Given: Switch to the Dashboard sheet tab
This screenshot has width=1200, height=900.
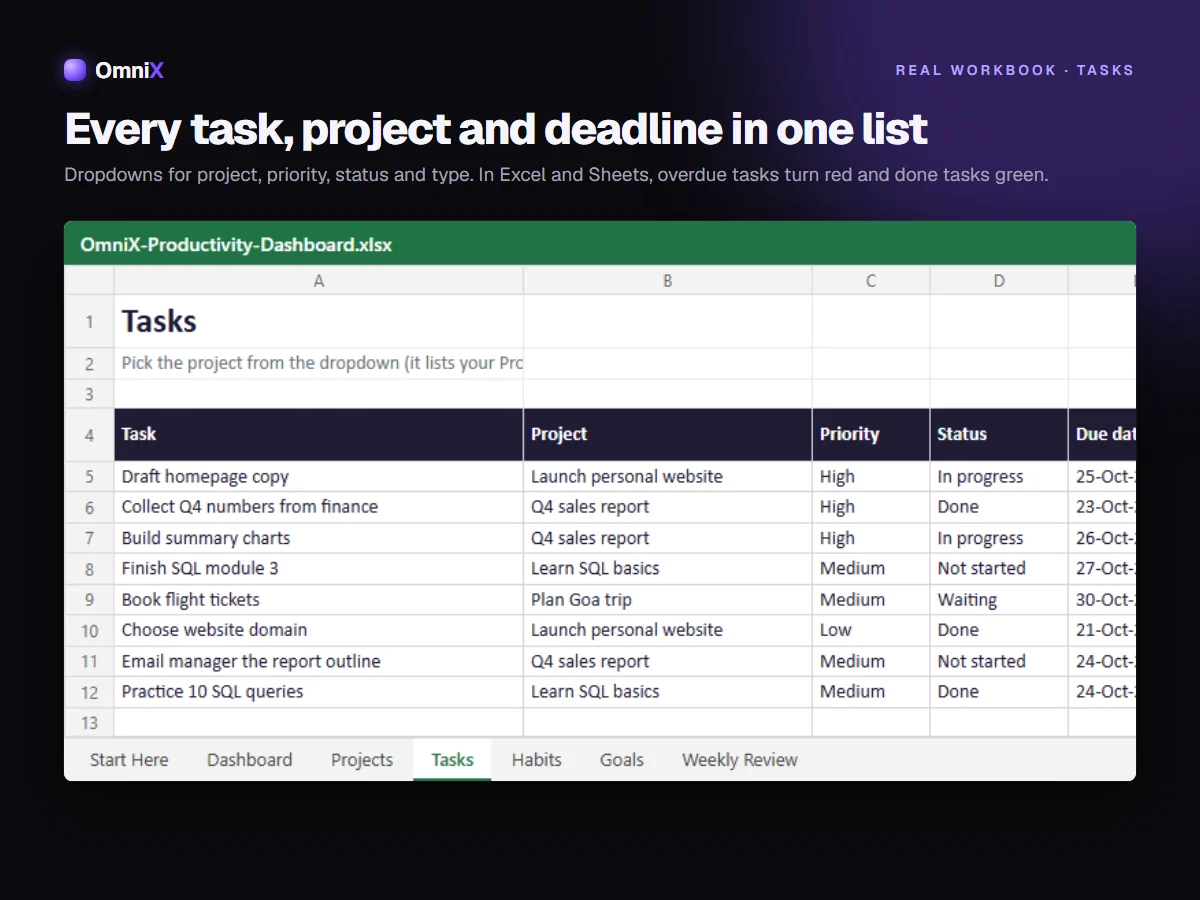Looking at the screenshot, I should click(x=249, y=760).
